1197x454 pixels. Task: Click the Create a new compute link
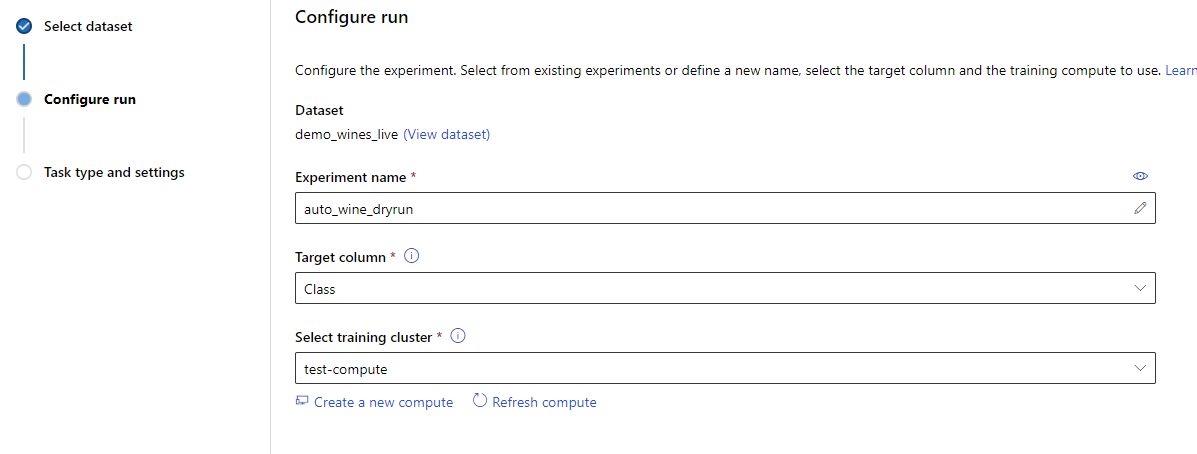pos(383,402)
